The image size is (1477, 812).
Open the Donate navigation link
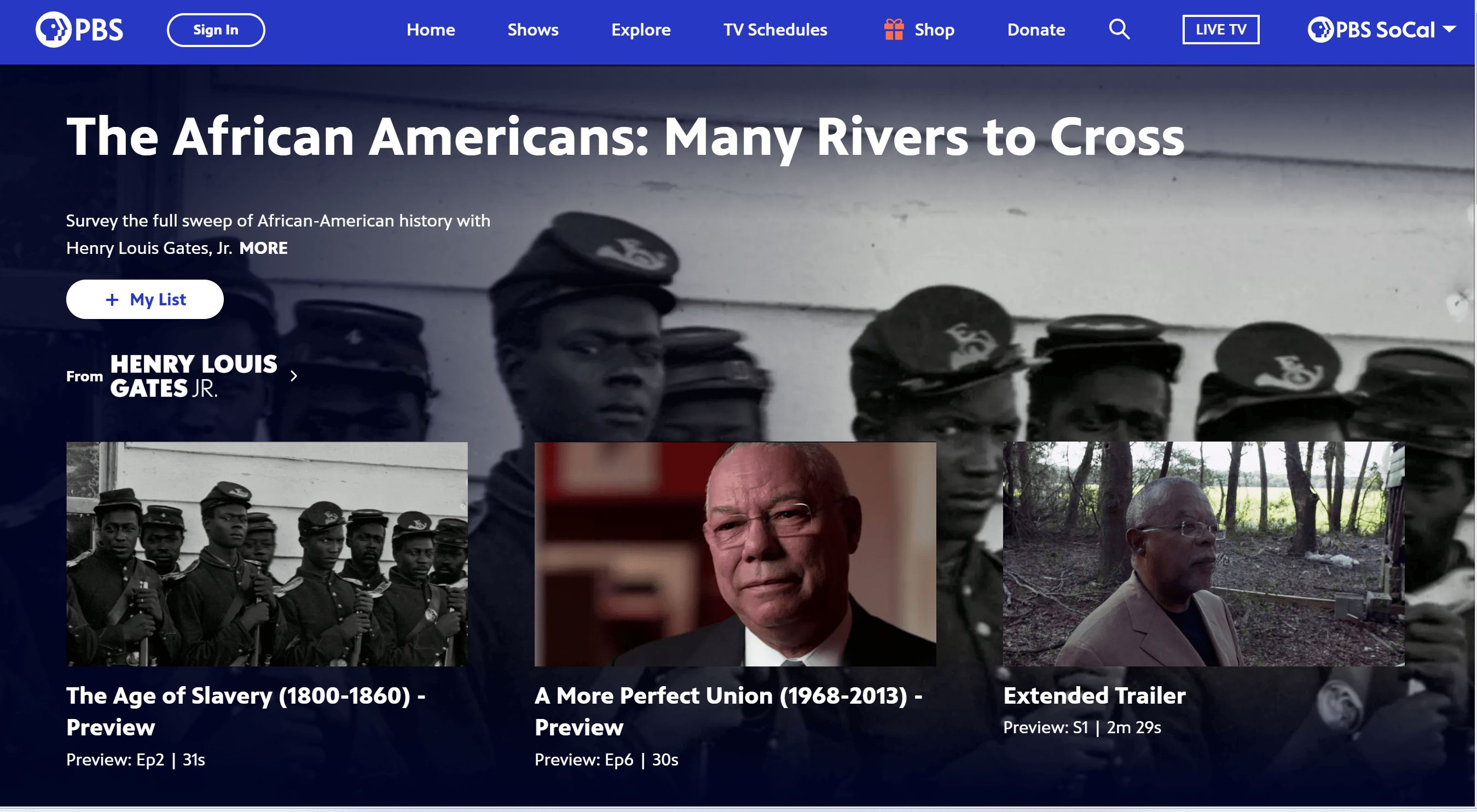pyautogui.click(x=1036, y=30)
